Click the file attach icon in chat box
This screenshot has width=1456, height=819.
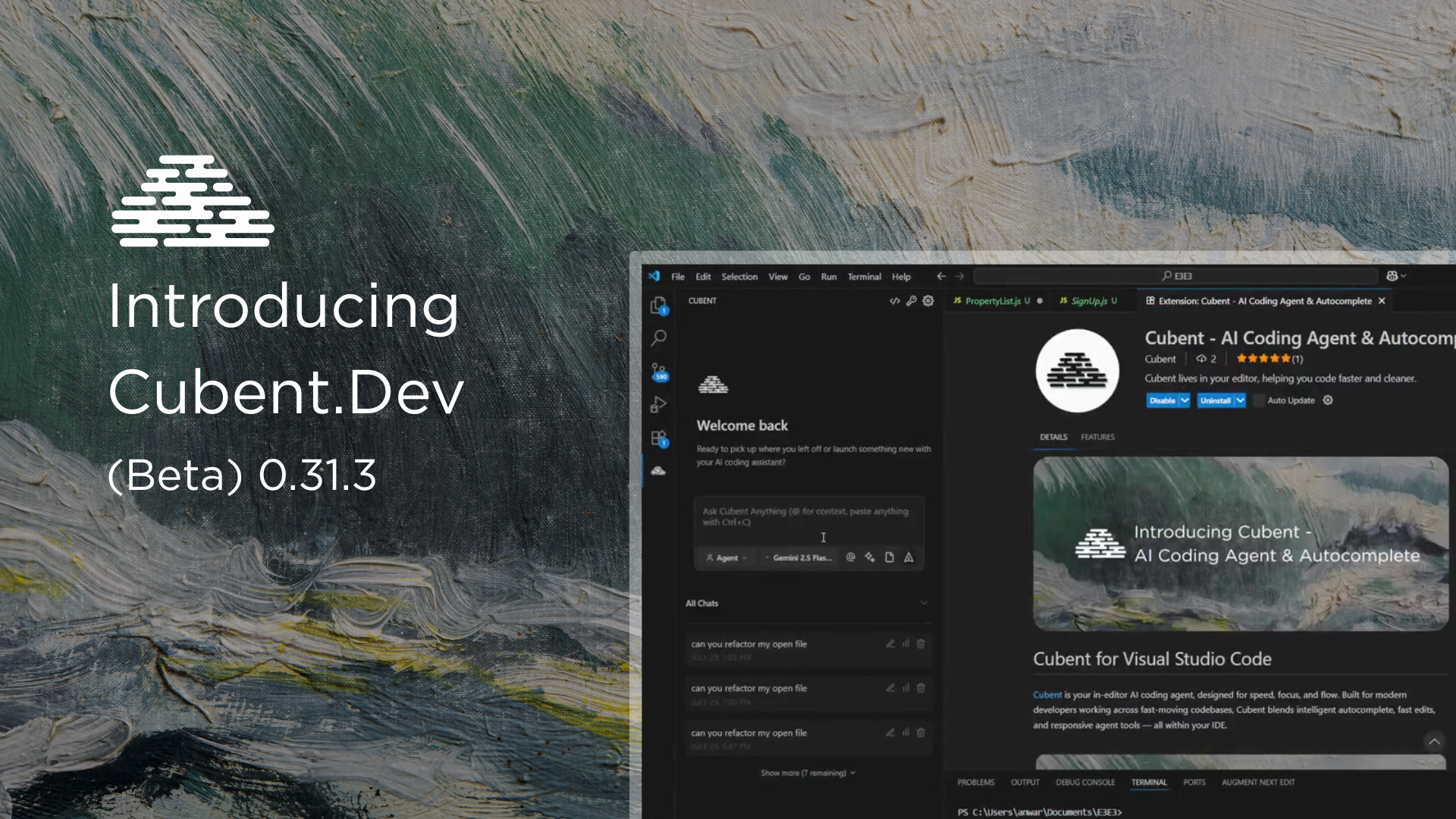point(890,557)
